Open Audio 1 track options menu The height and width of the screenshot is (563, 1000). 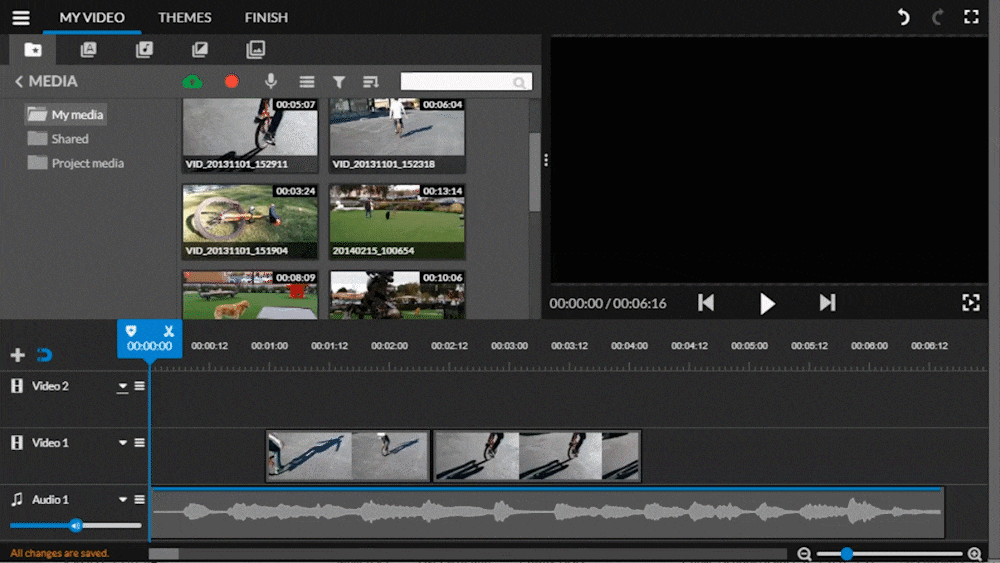pos(140,499)
